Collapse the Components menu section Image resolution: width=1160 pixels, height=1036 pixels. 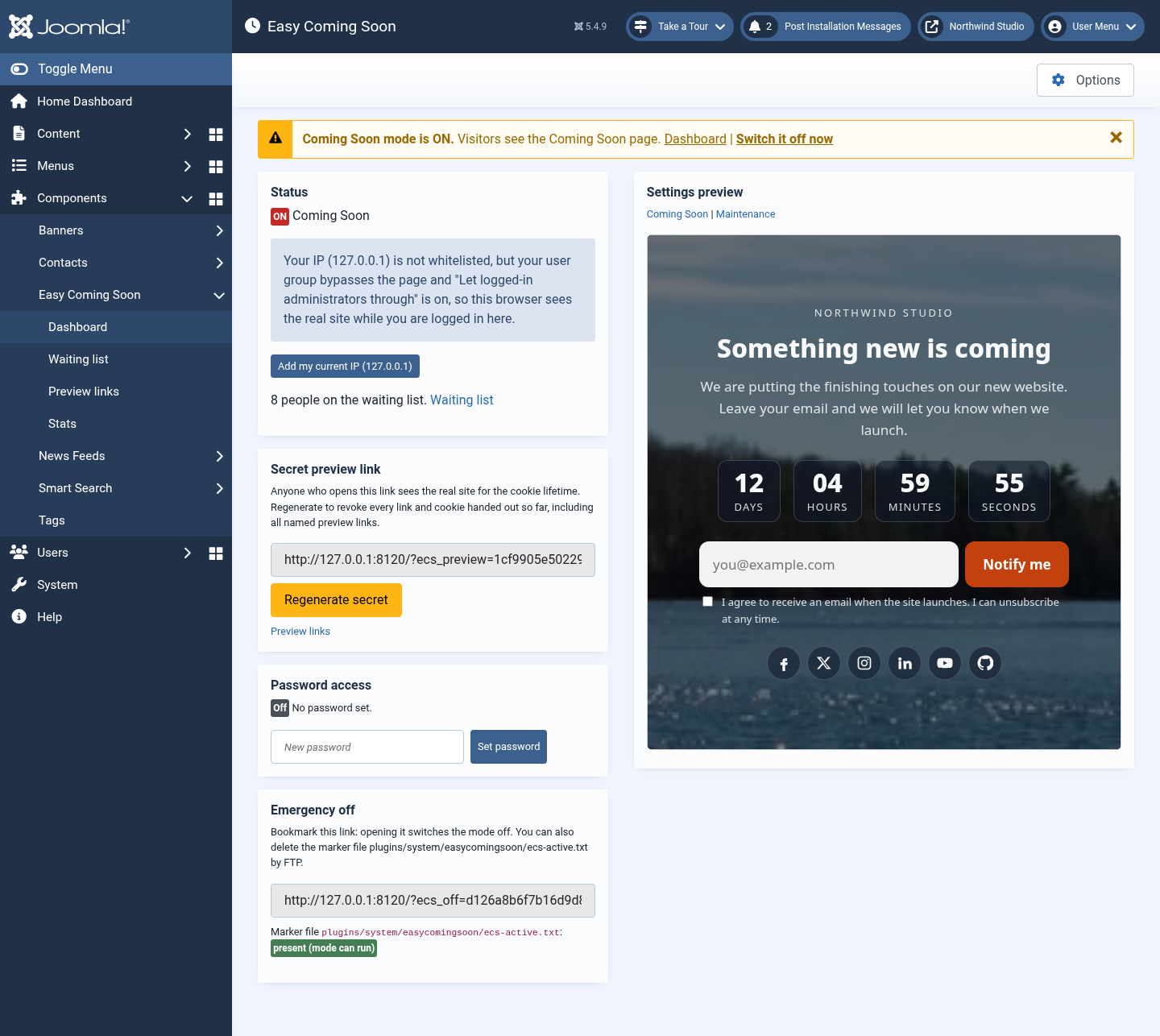click(x=187, y=198)
